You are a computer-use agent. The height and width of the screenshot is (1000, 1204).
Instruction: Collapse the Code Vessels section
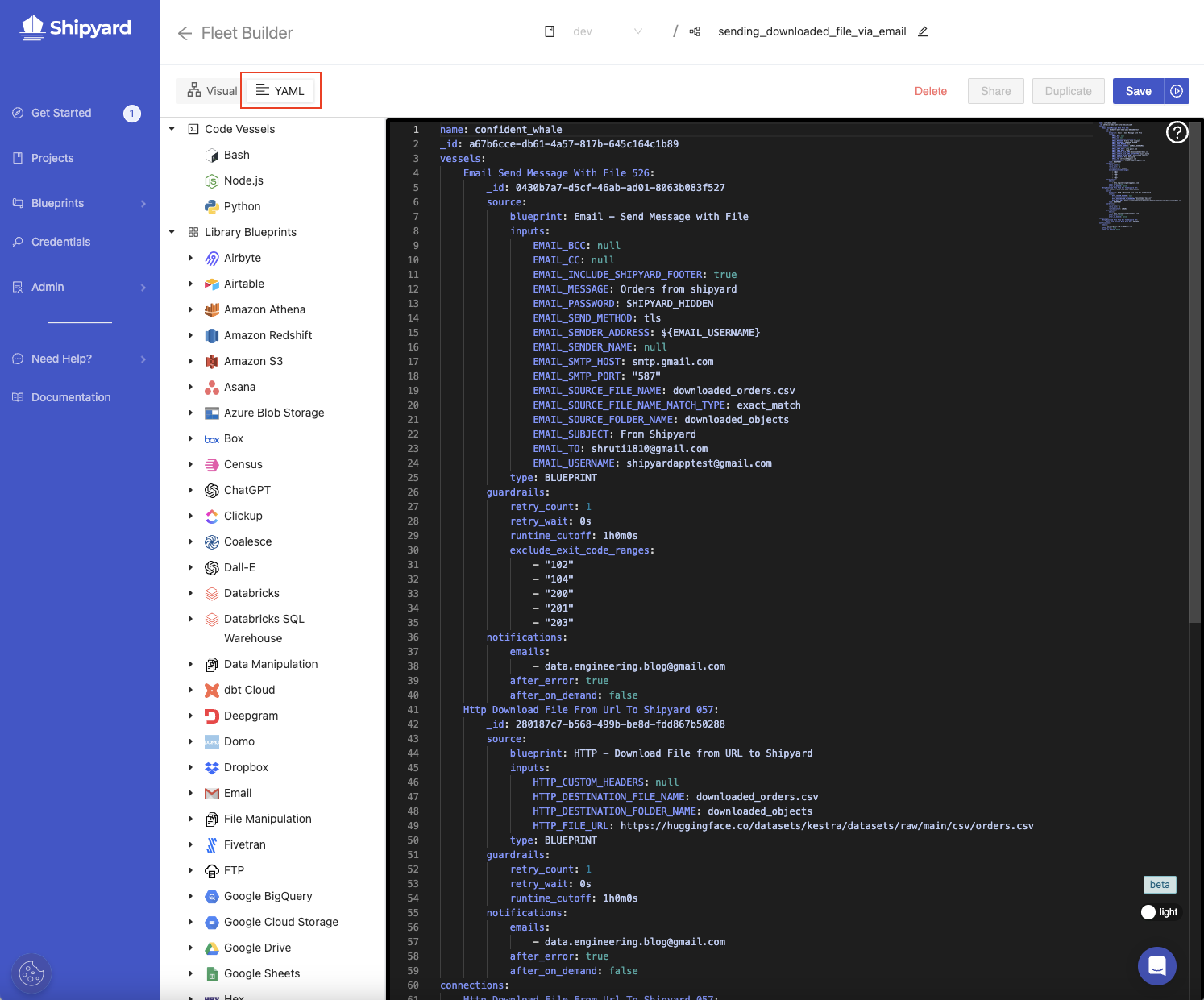[171, 129]
